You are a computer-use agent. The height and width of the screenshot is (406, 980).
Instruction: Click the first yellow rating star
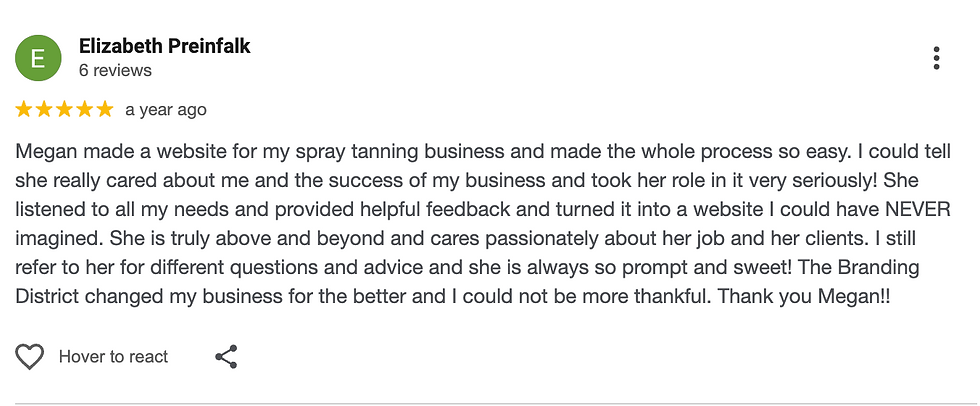(x=24, y=109)
